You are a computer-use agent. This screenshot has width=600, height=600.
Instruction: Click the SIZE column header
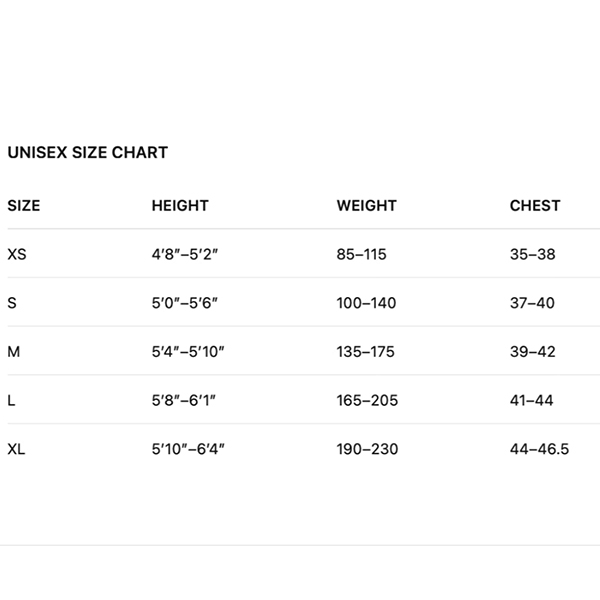click(x=24, y=206)
